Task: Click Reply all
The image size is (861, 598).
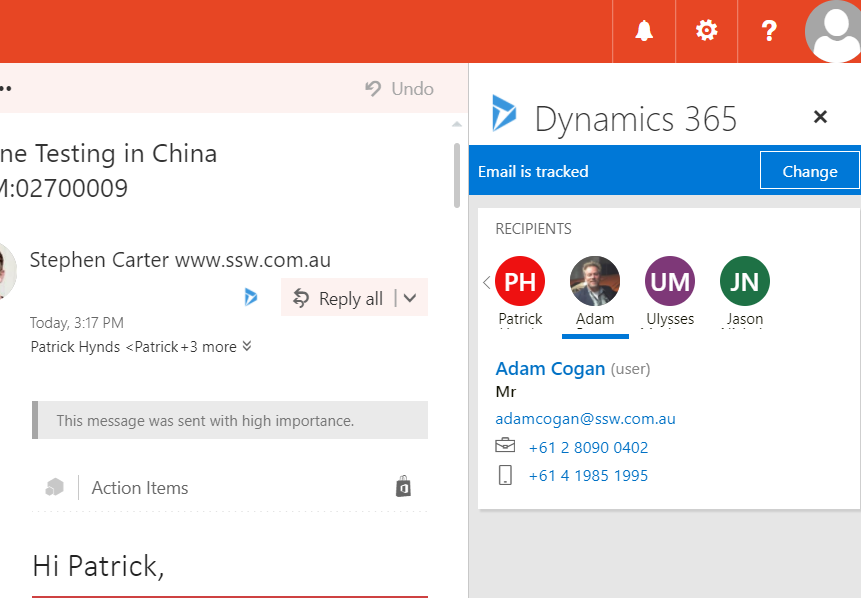Action: [340, 298]
